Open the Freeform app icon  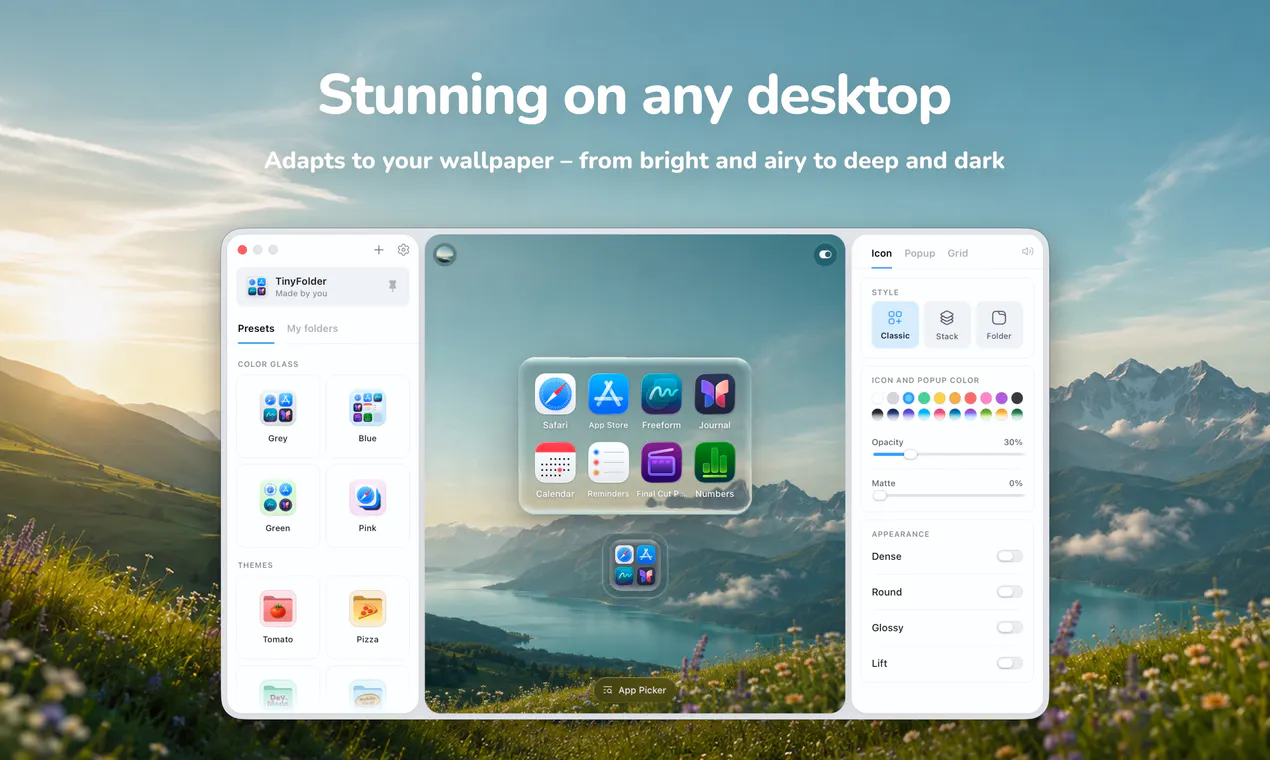tap(661, 394)
